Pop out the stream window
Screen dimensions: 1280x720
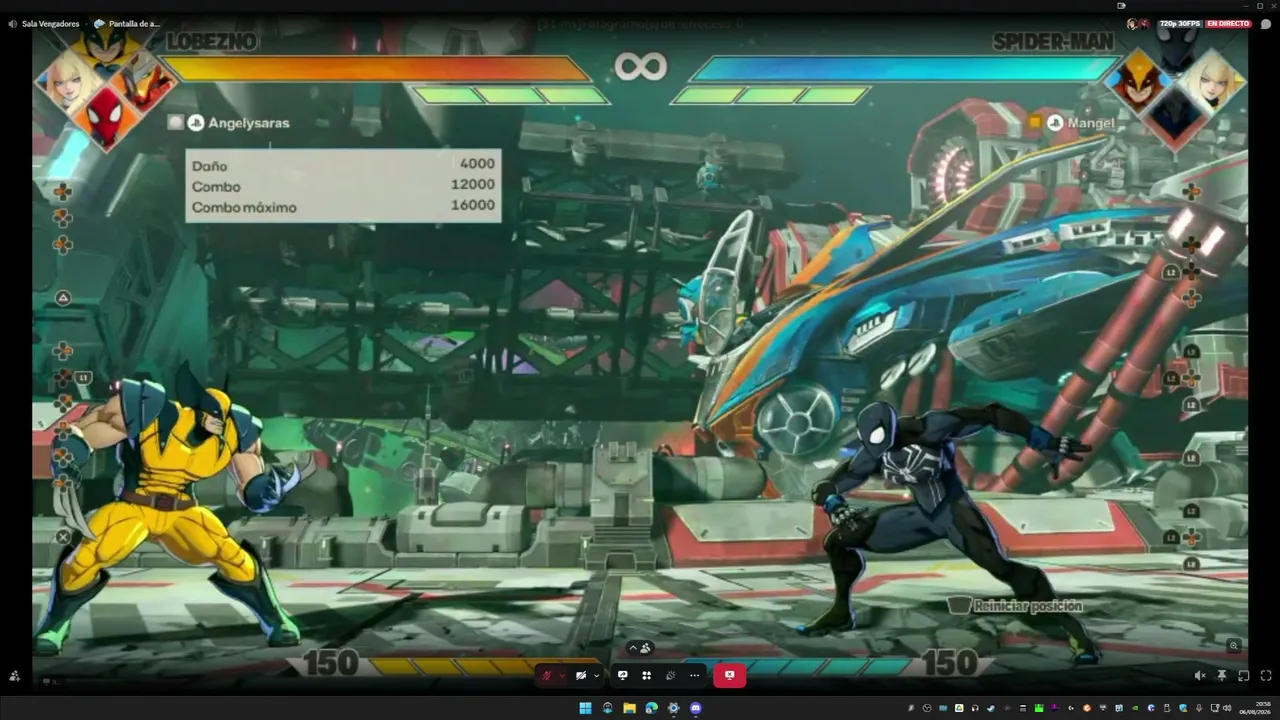point(1244,676)
